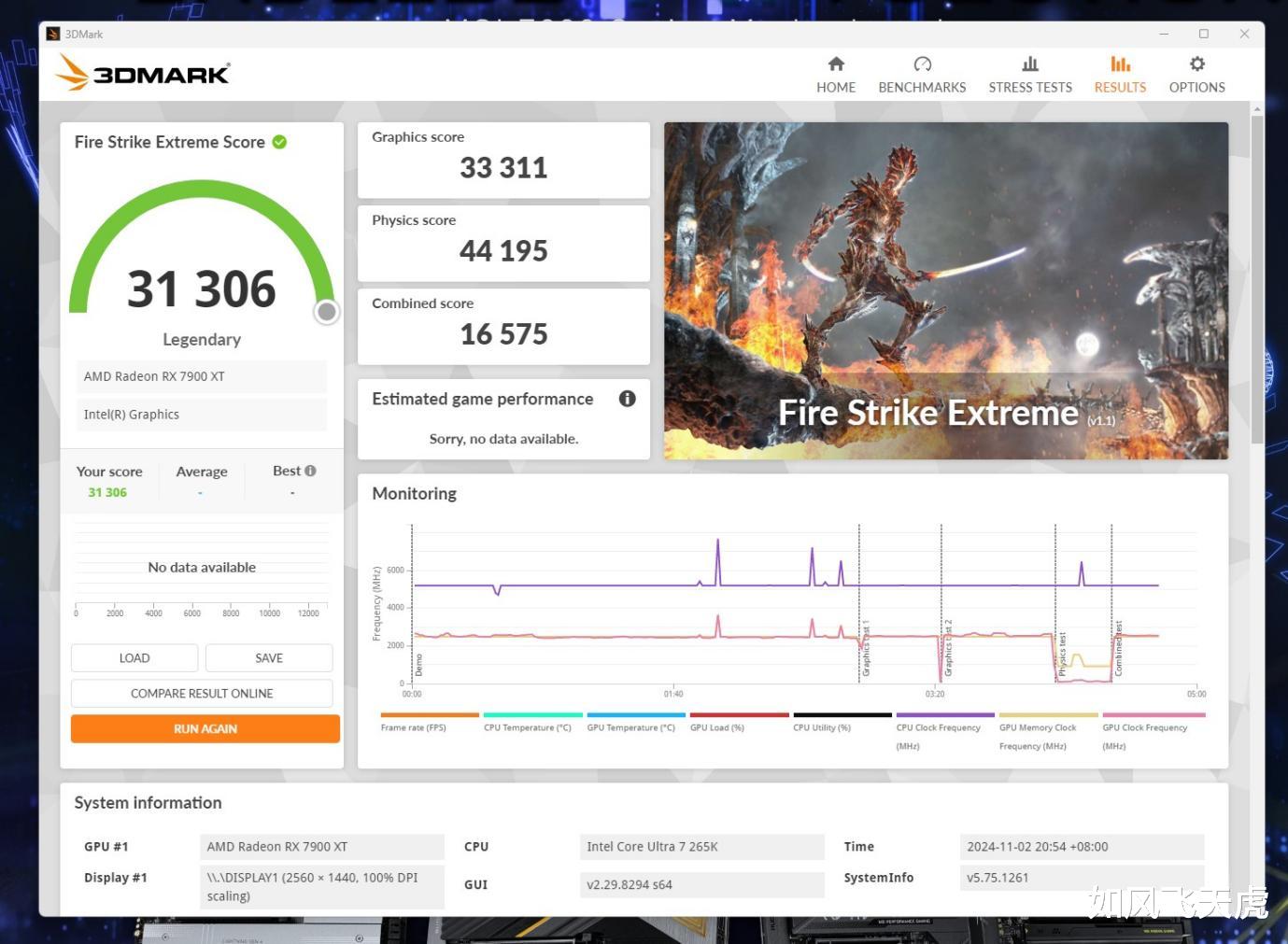The image size is (1288, 944).
Task: Click the RUN AGAIN button
Action: click(205, 729)
